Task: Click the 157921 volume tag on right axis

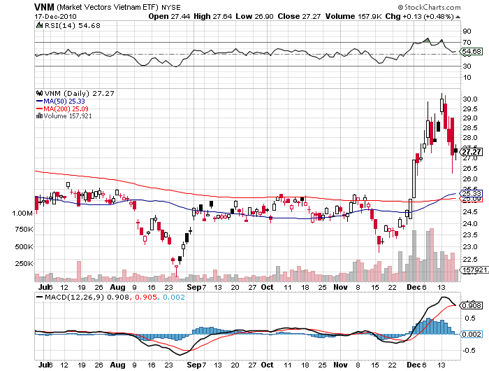Action: (474, 270)
